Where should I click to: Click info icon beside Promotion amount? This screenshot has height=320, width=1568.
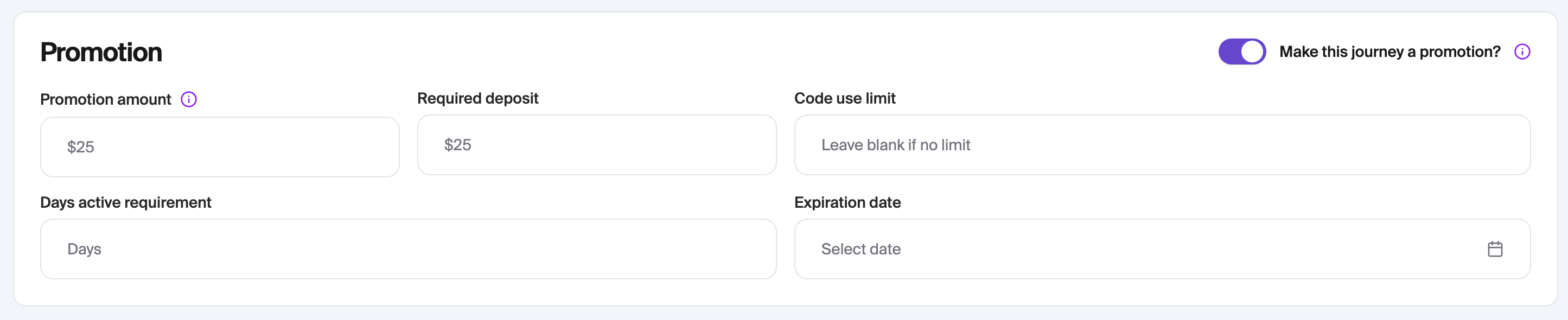click(189, 99)
